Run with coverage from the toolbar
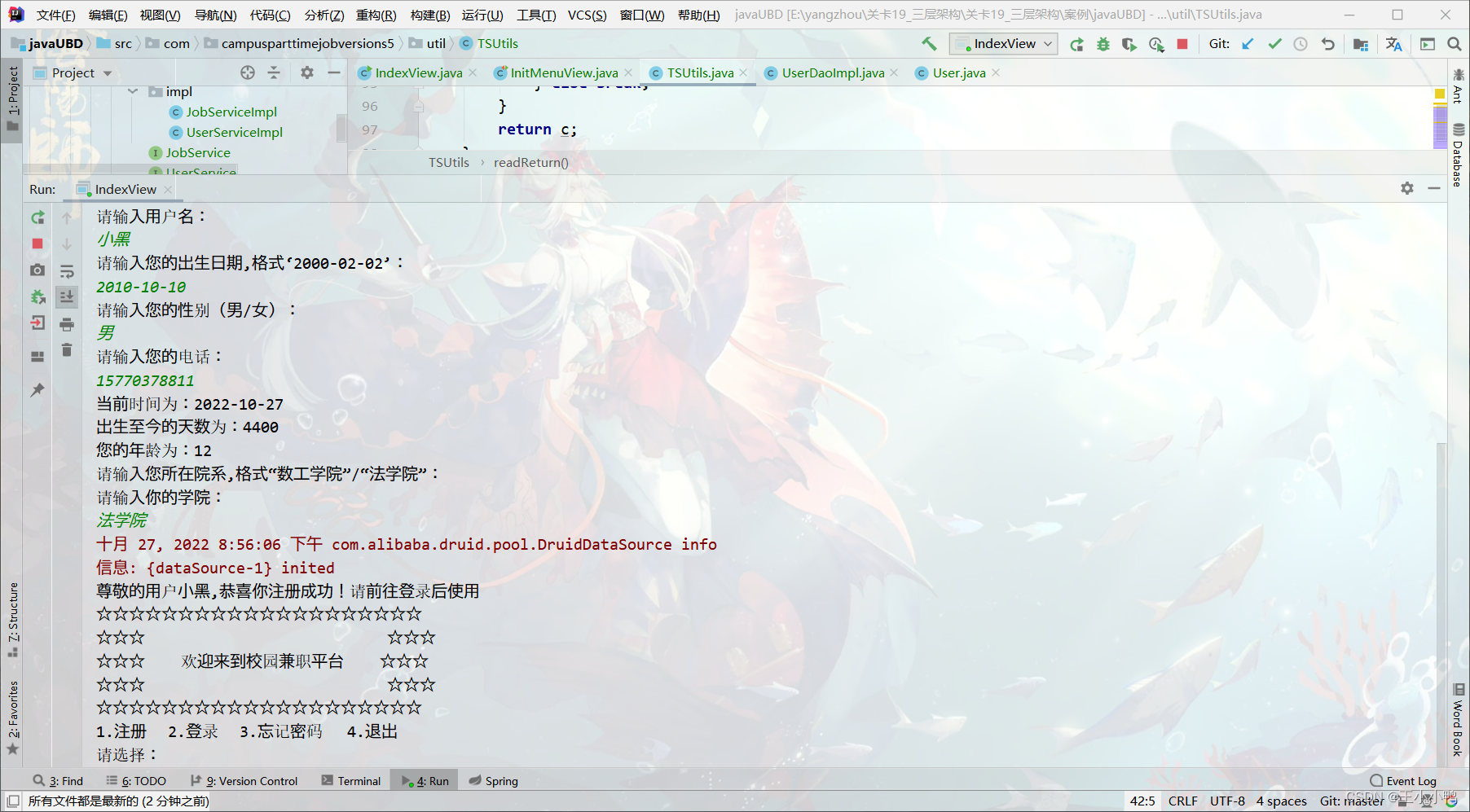The height and width of the screenshot is (812, 1470). point(1129,44)
